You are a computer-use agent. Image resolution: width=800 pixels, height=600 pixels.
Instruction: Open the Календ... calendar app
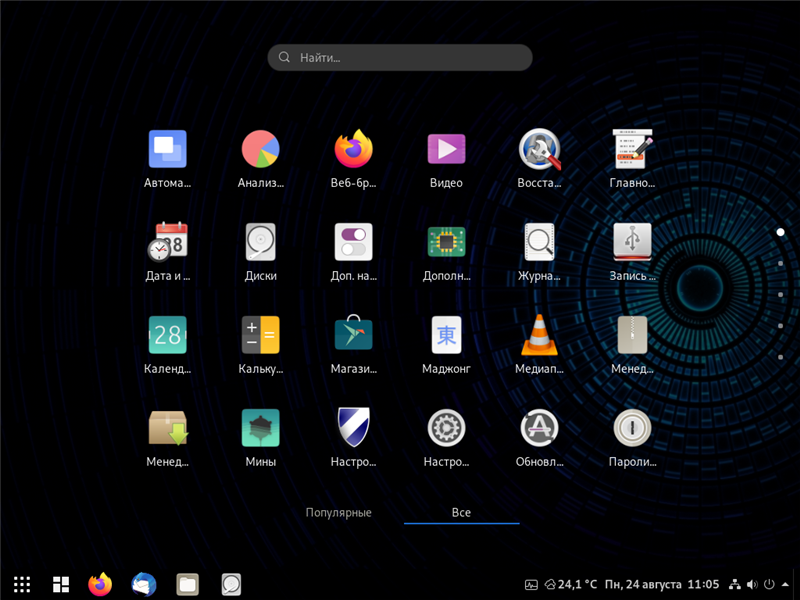pyautogui.click(x=167, y=344)
